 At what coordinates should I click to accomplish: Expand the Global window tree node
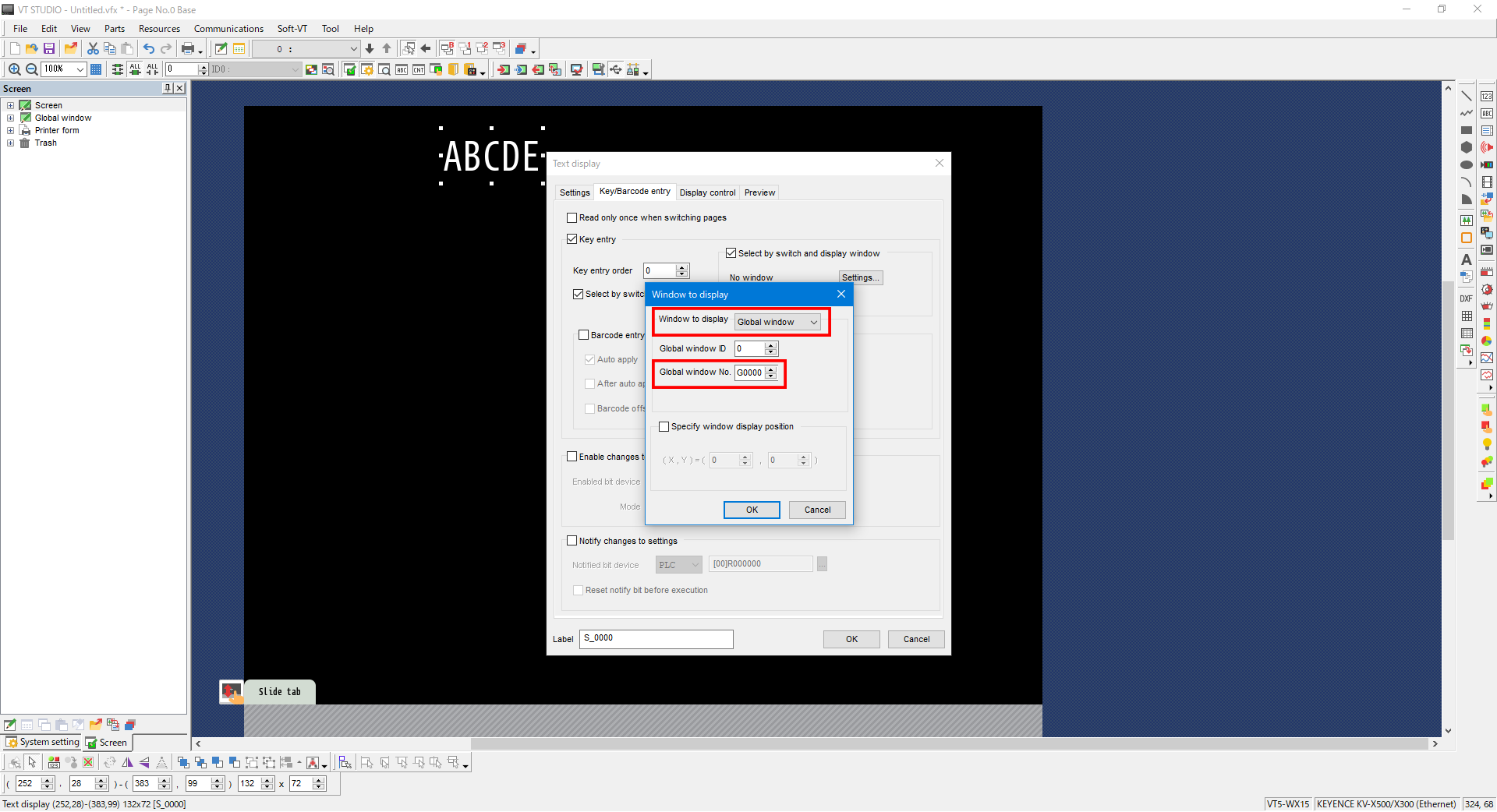click(x=11, y=118)
